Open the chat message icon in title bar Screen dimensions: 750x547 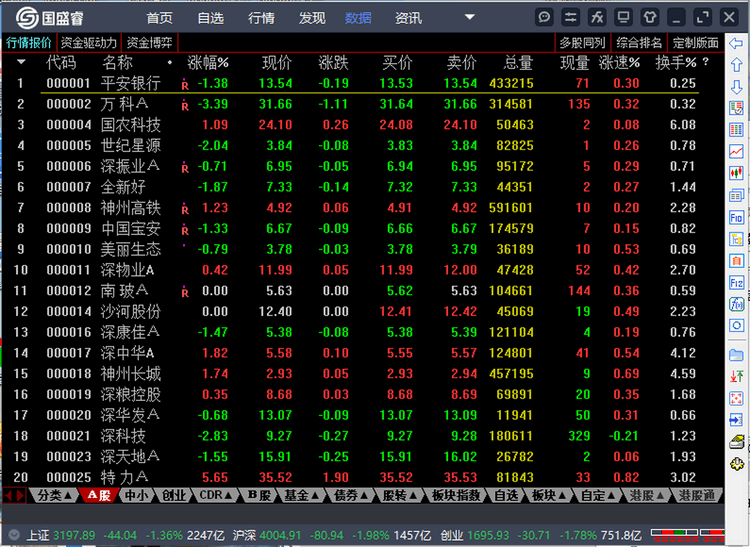coord(544,18)
